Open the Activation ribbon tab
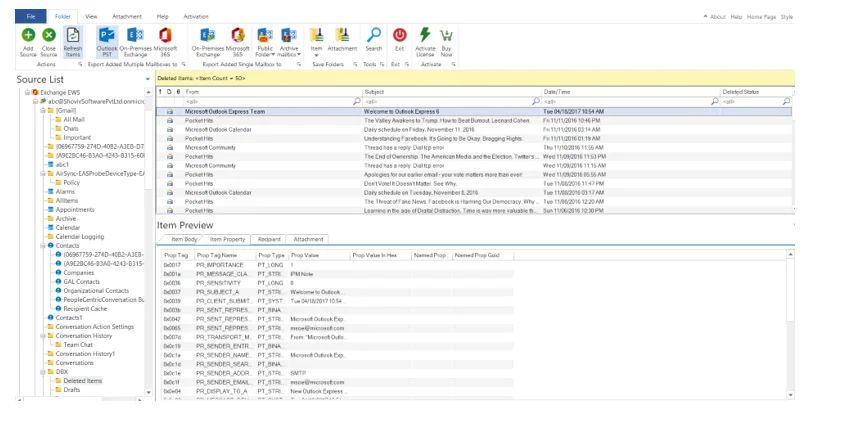Viewport: 864px width, 424px height. (196, 17)
